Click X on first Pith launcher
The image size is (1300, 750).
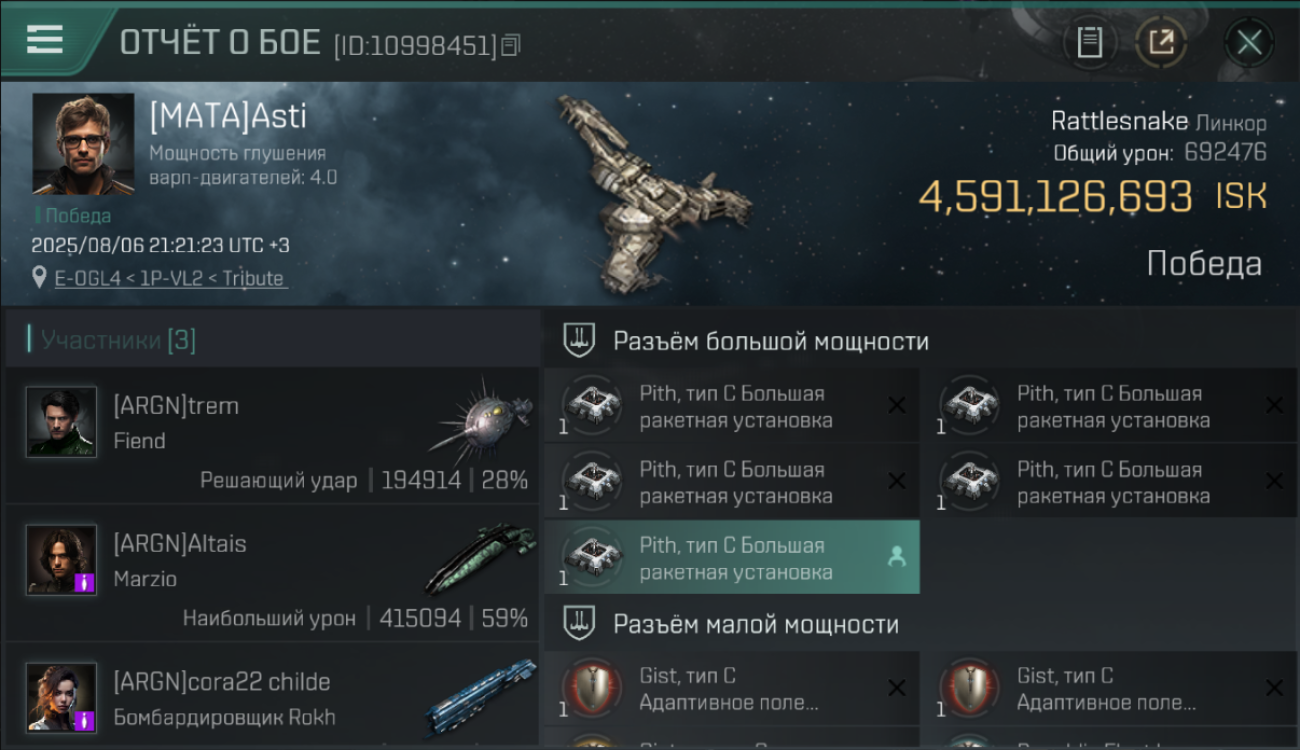(897, 405)
